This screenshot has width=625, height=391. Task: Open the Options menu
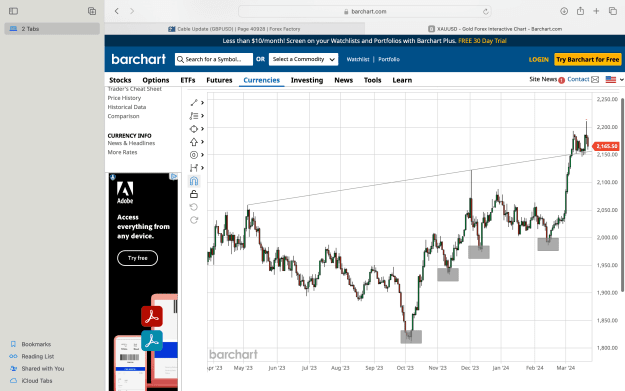coord(156,80)
